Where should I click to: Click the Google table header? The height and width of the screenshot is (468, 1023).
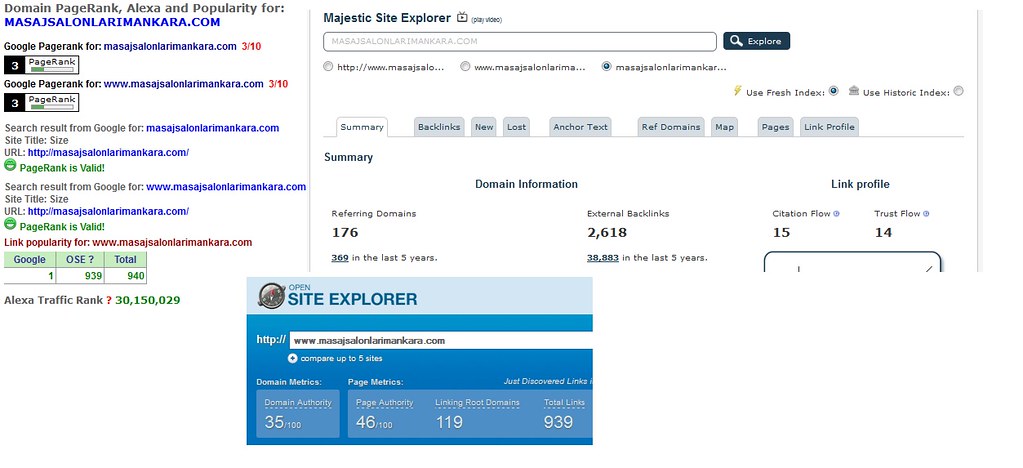30,259
